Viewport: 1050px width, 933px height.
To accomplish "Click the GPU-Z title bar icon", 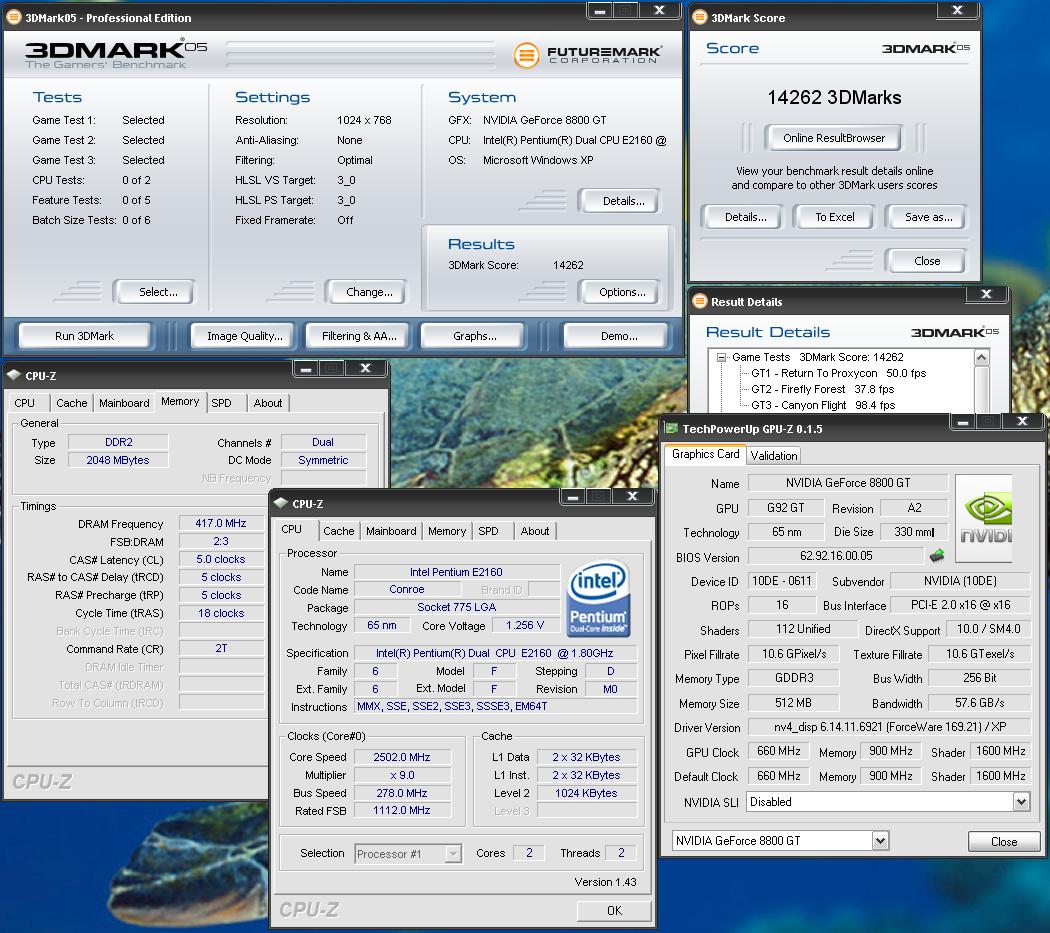I will (671, 429).
